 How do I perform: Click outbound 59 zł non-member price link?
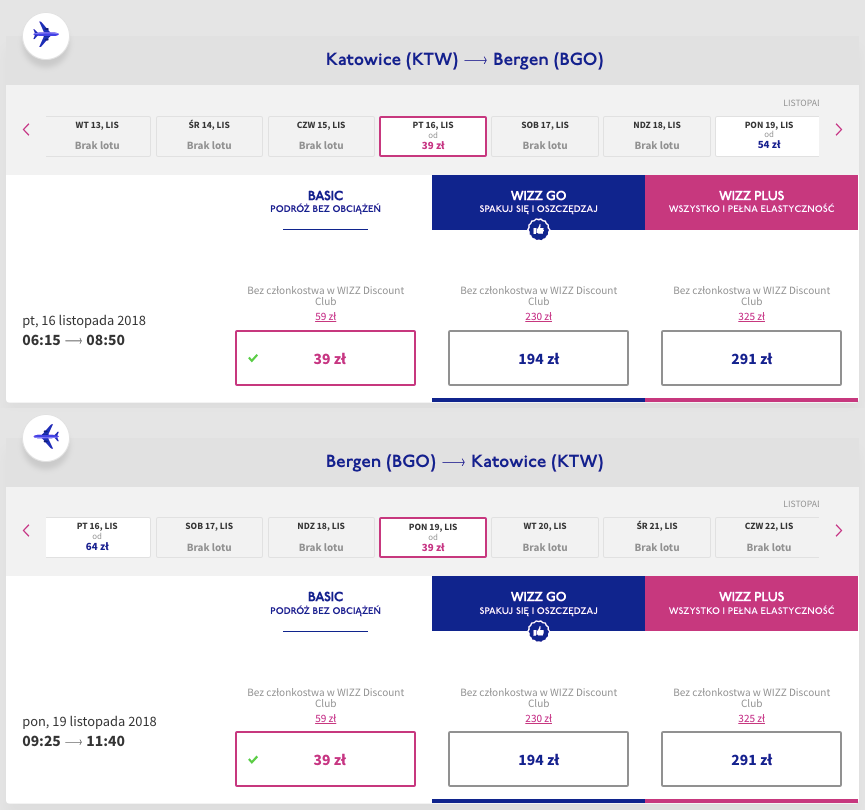[x=325, y=316]
